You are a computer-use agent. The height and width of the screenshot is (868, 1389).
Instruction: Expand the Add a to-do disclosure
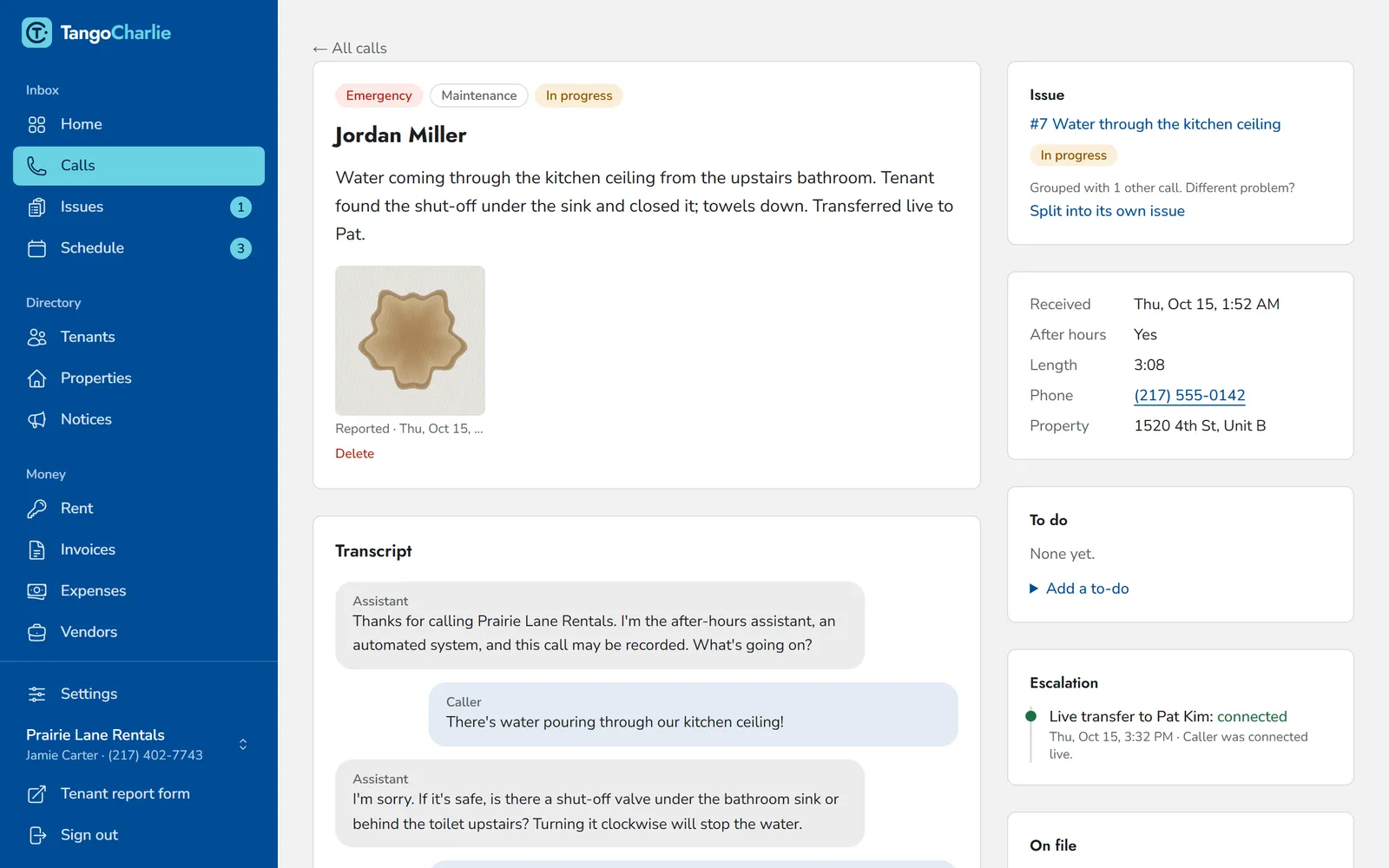click(1079, 589)
